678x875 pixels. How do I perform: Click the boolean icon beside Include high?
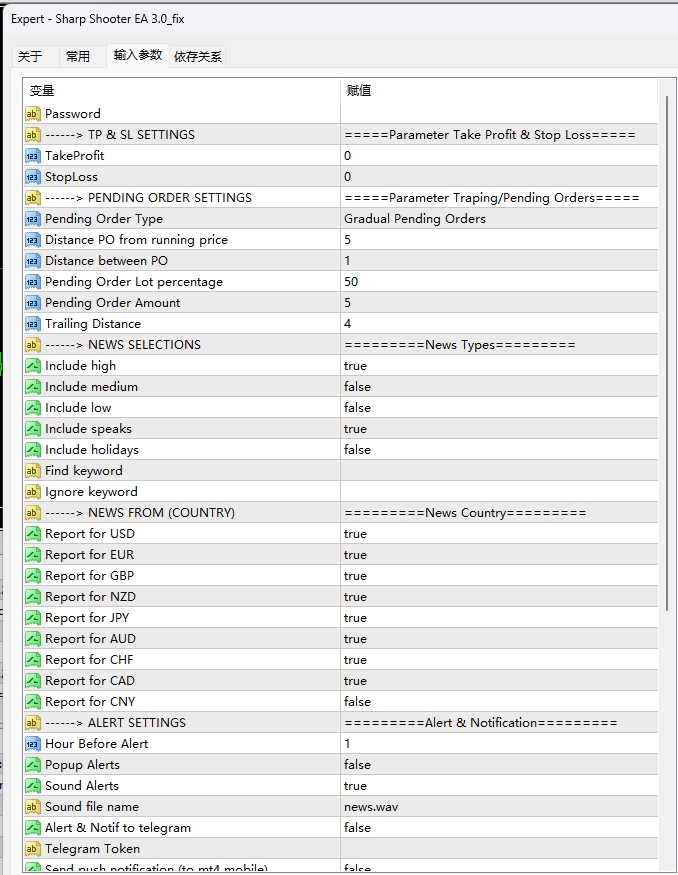(x=32, y=366)
